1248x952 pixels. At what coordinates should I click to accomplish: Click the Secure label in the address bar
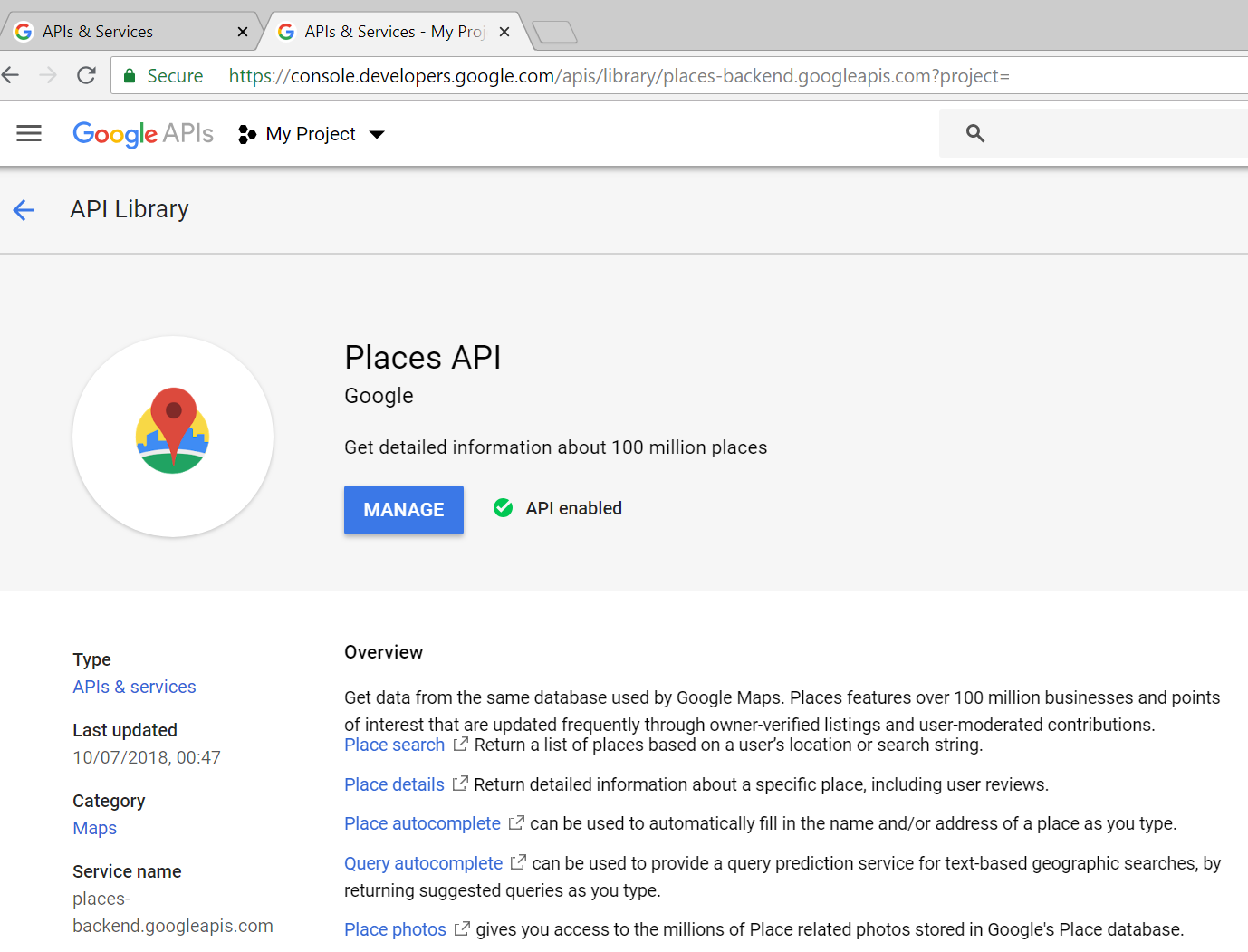pos(175,75)
